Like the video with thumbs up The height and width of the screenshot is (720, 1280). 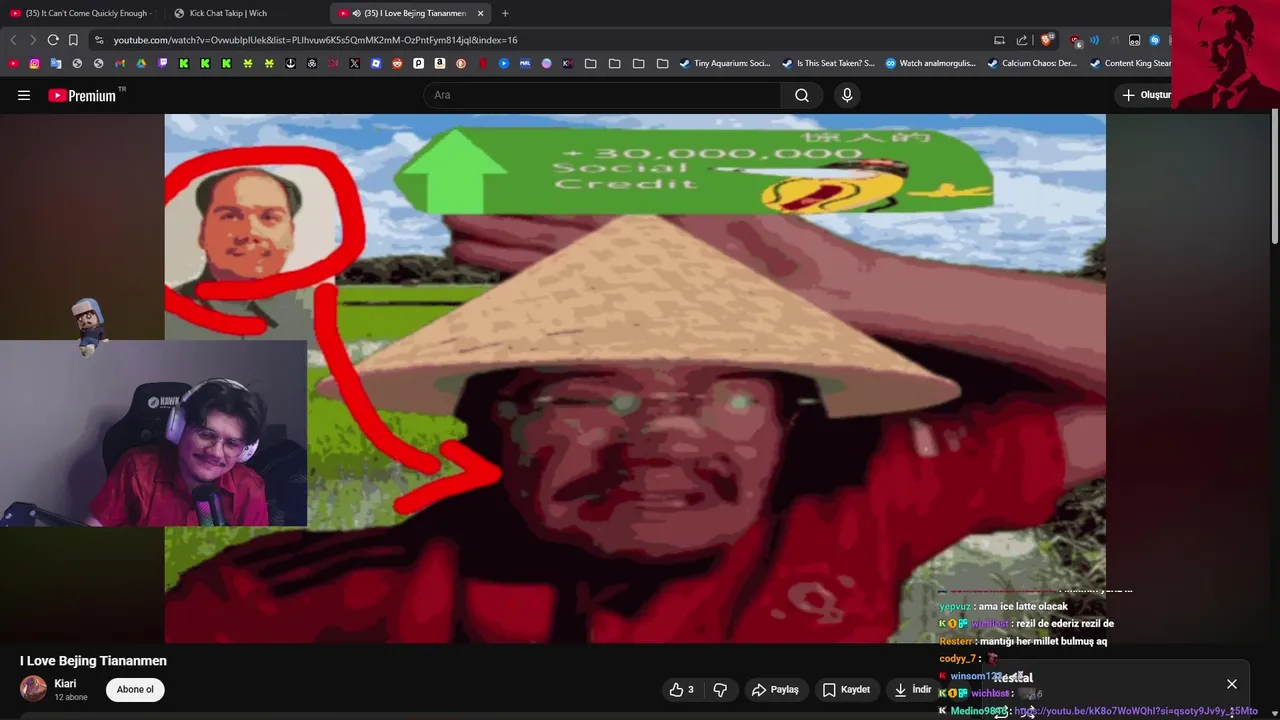point(682,689)
